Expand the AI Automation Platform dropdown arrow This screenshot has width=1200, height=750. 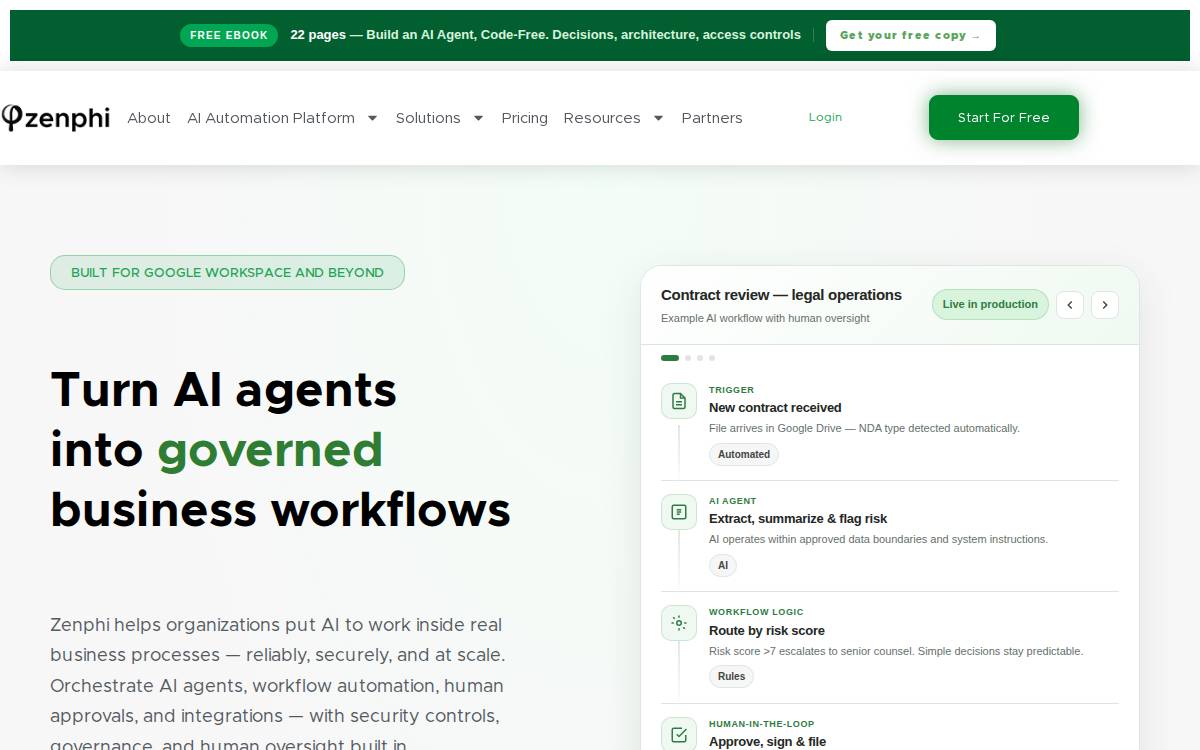pyautogui.click(x=372, y=118)
